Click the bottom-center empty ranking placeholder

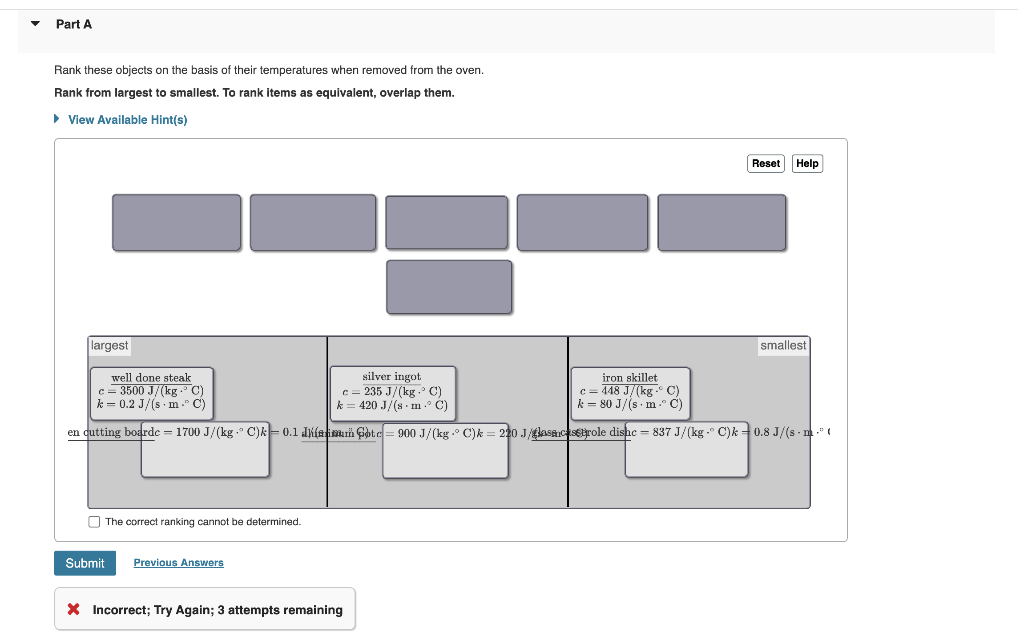coord(449,287)
